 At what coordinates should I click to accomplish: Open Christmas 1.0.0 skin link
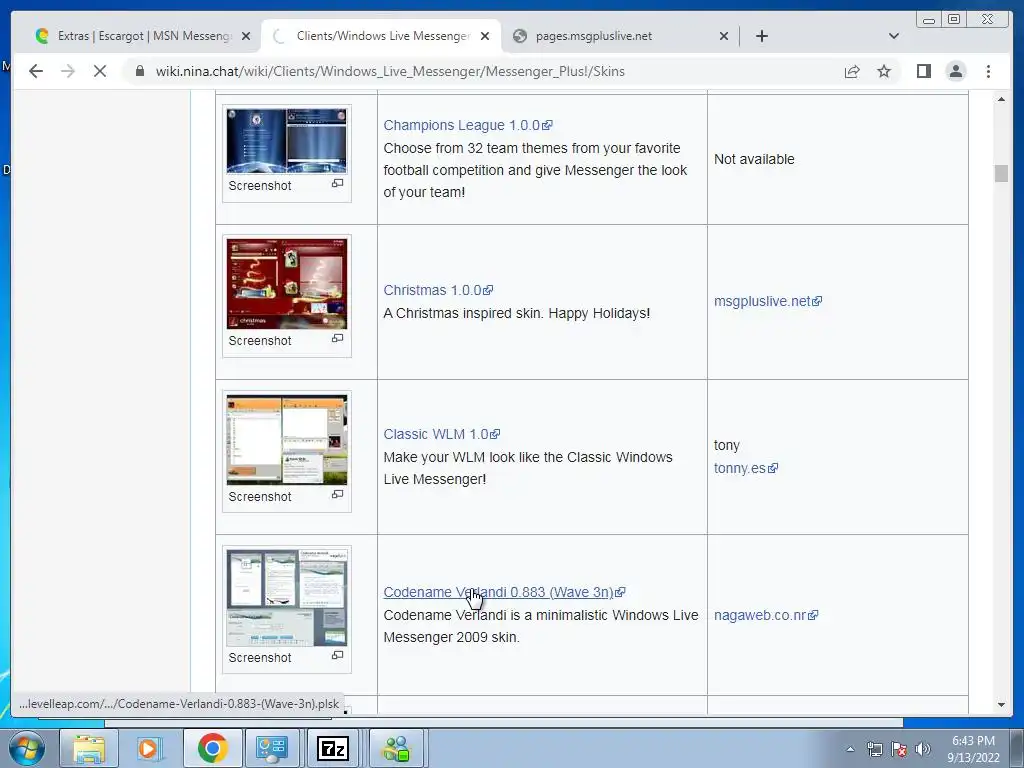pyautogui.click(x=438, y=290)
